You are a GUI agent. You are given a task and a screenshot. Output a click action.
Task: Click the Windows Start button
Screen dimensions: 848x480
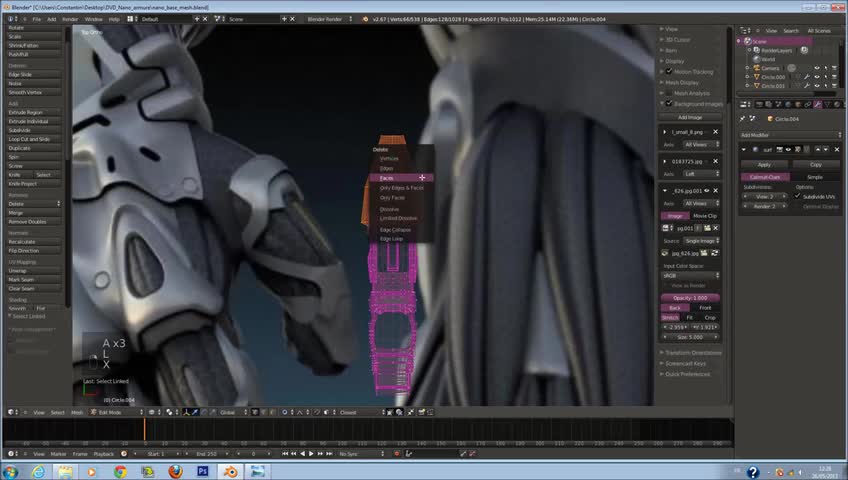tap(10, 472)
